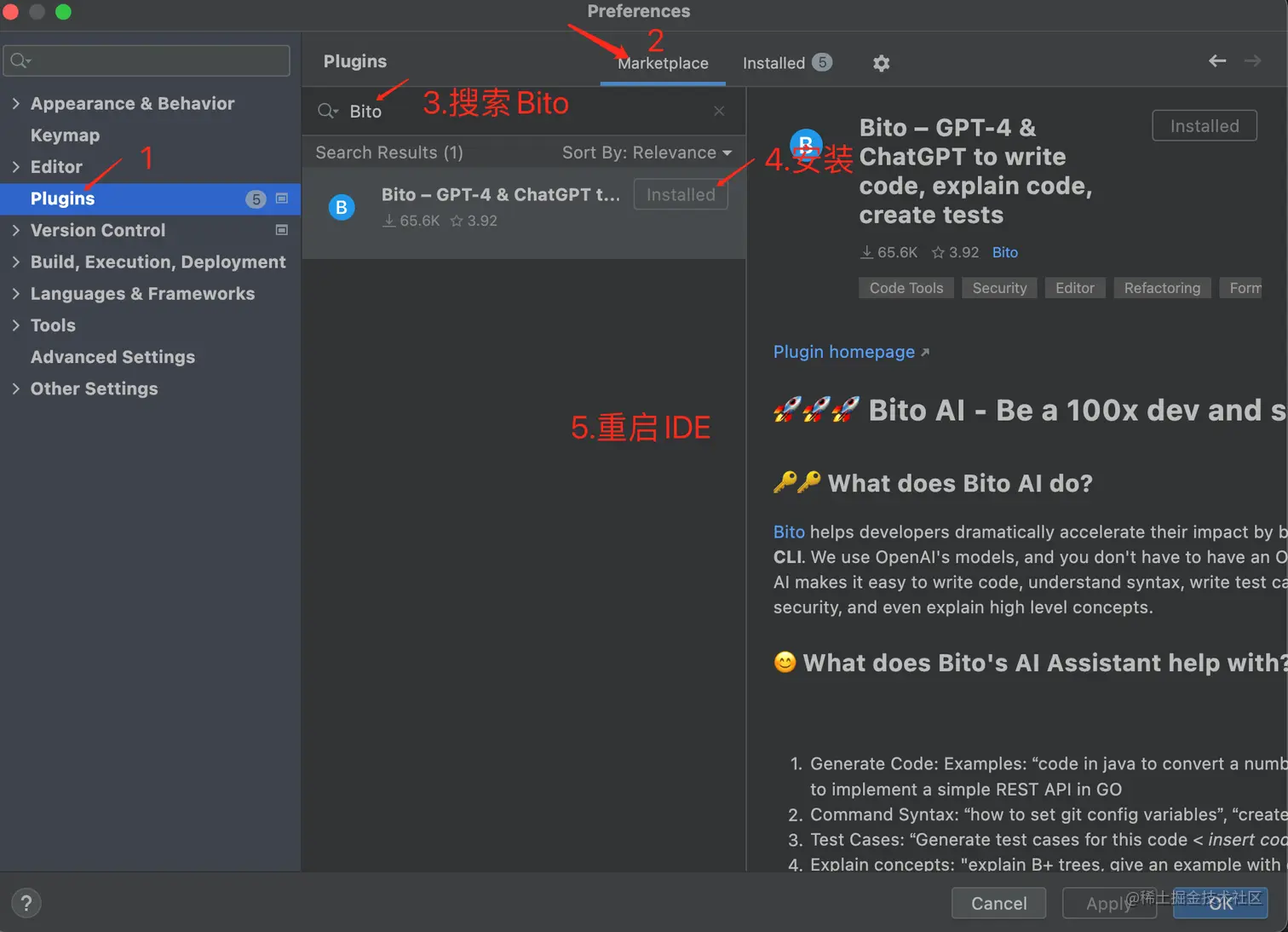Click the Cancel button
Viewport: 1288px width, 932px height.
coord(998,903)
